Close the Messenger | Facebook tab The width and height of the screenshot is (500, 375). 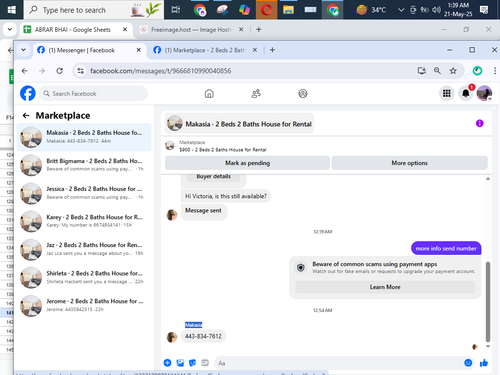pyautogui.click(x=139, y=50)
